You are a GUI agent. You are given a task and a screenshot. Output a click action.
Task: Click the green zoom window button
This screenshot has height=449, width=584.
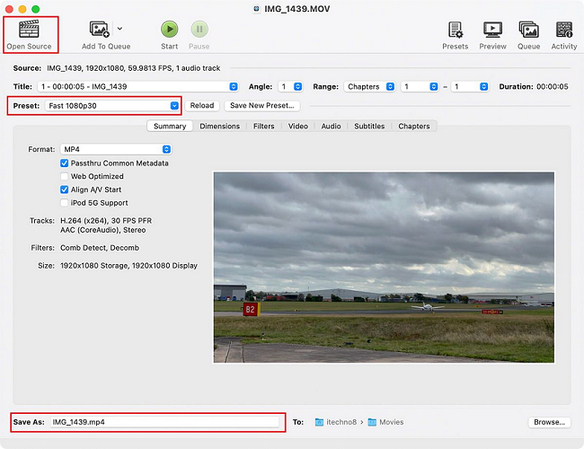(x=36, y=9)
